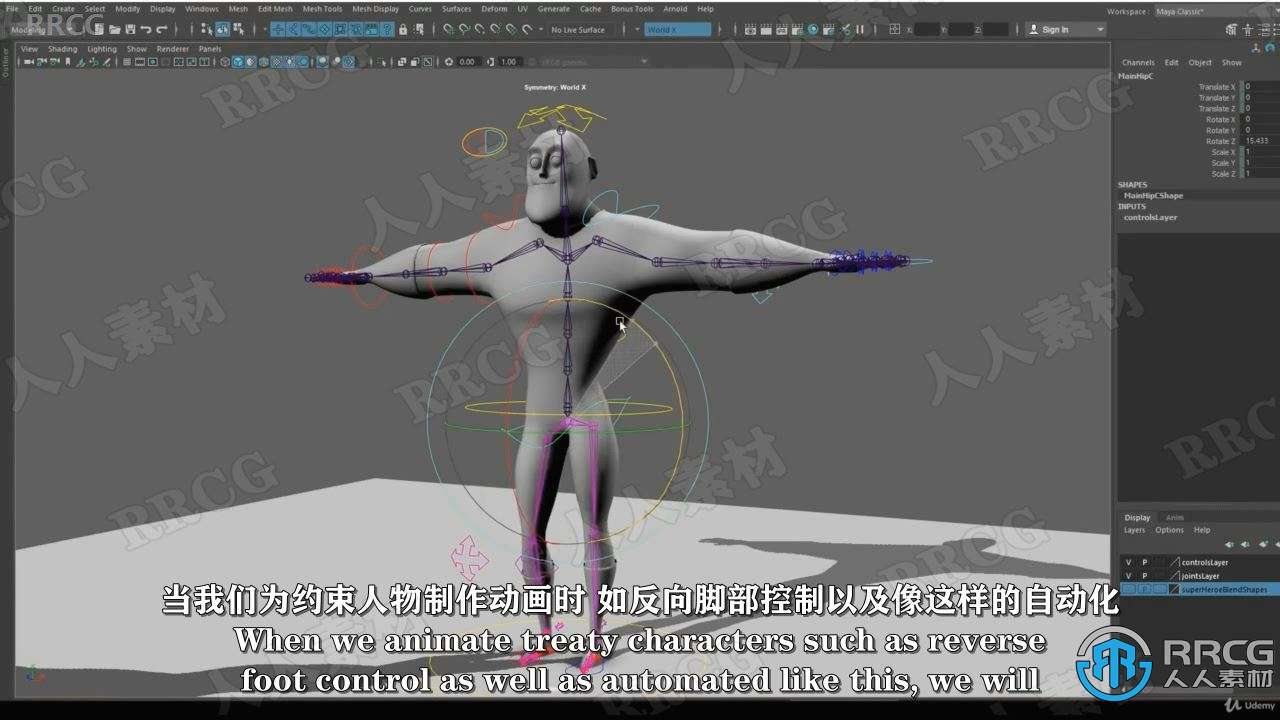Image resolution: width=1280 pixels, height=720 pixels.
Task: Toggle playback P of controlsLayer
Action: pos(1145,562)
